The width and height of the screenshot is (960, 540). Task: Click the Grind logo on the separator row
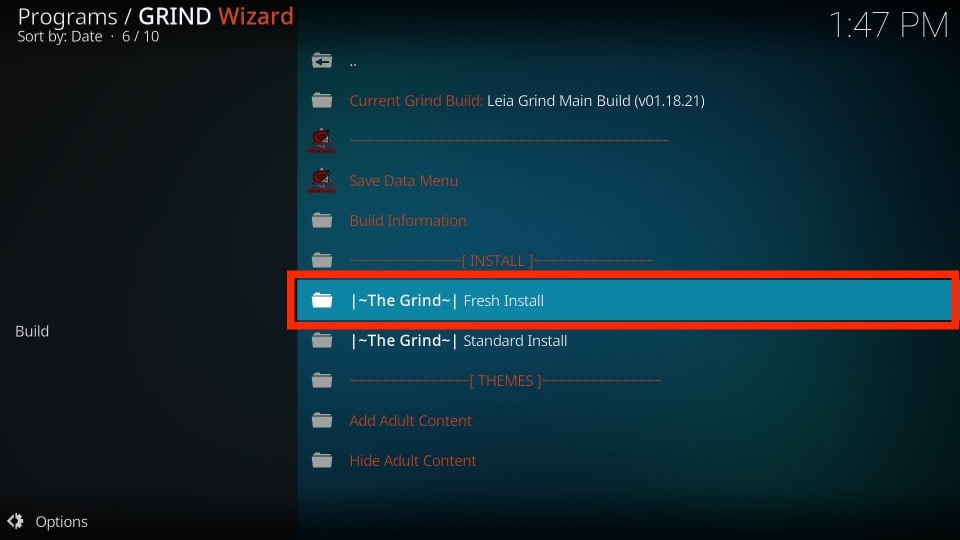[x=321, y=141]
